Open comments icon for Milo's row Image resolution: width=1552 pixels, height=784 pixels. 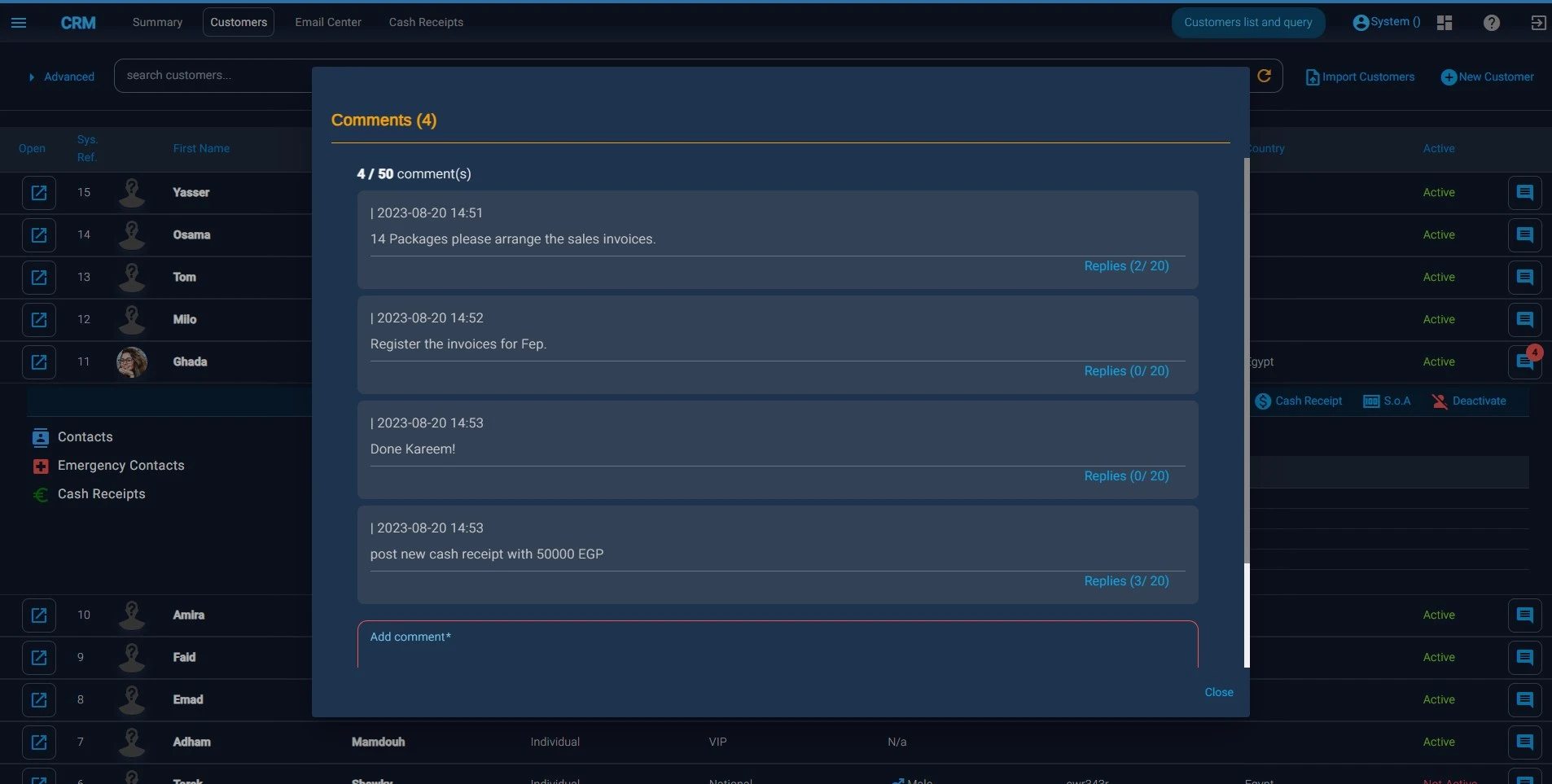click(1525, 320)
